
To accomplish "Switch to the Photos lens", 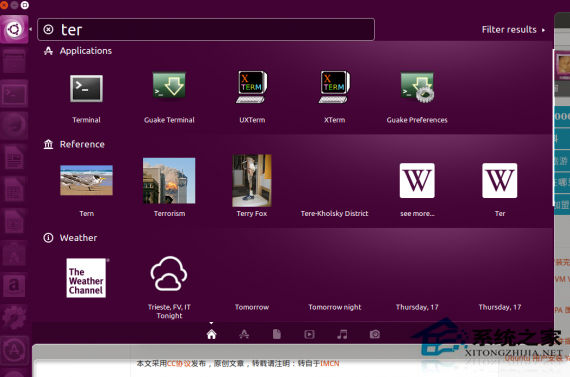I will pyautogui.click(x=375, y=334).
